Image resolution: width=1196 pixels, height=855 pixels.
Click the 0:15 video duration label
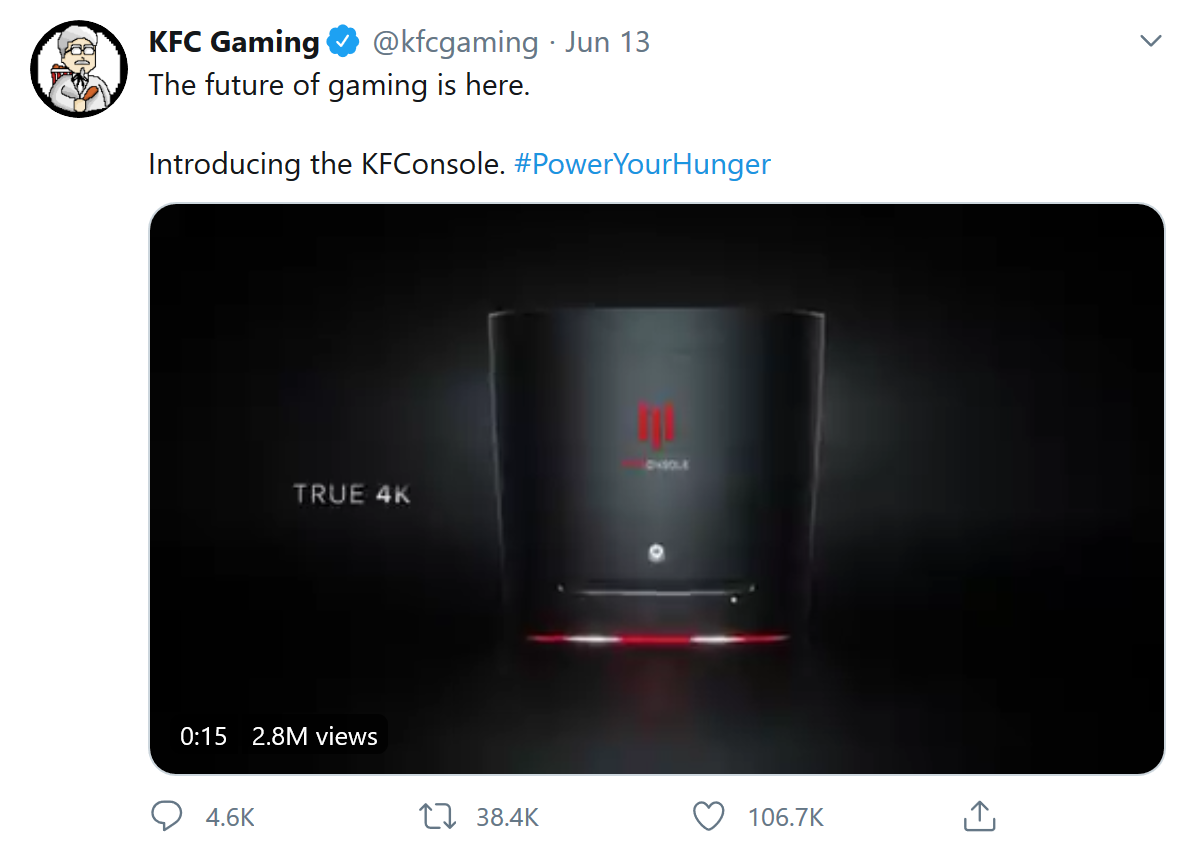(204, 736)
